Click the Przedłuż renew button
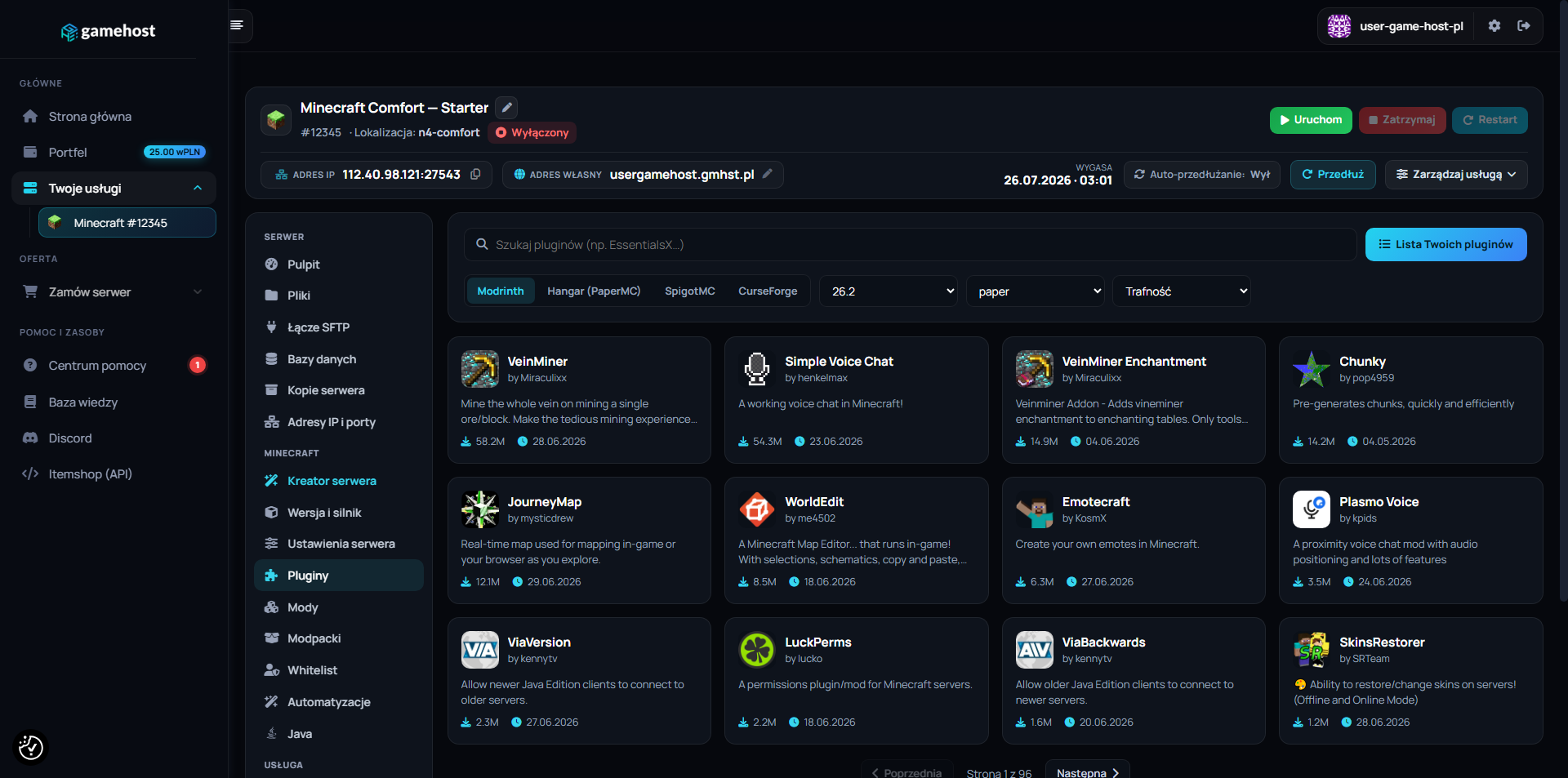The height and width of the screenshot is (778, 1568). (x=1333, y=175)
